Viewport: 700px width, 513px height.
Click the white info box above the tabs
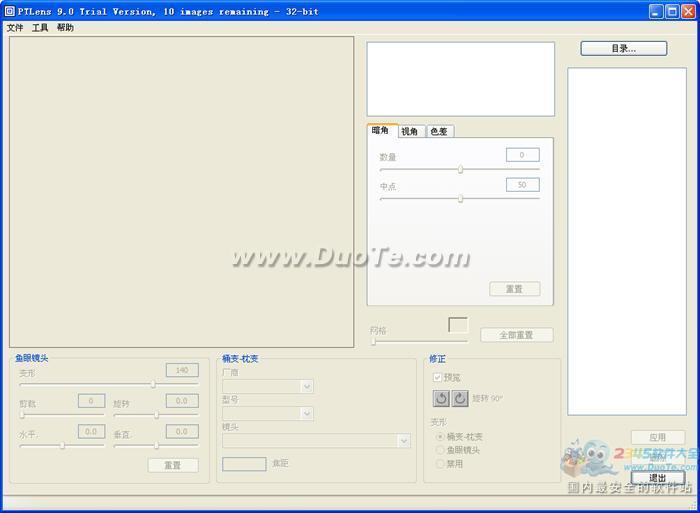(461, 79)
